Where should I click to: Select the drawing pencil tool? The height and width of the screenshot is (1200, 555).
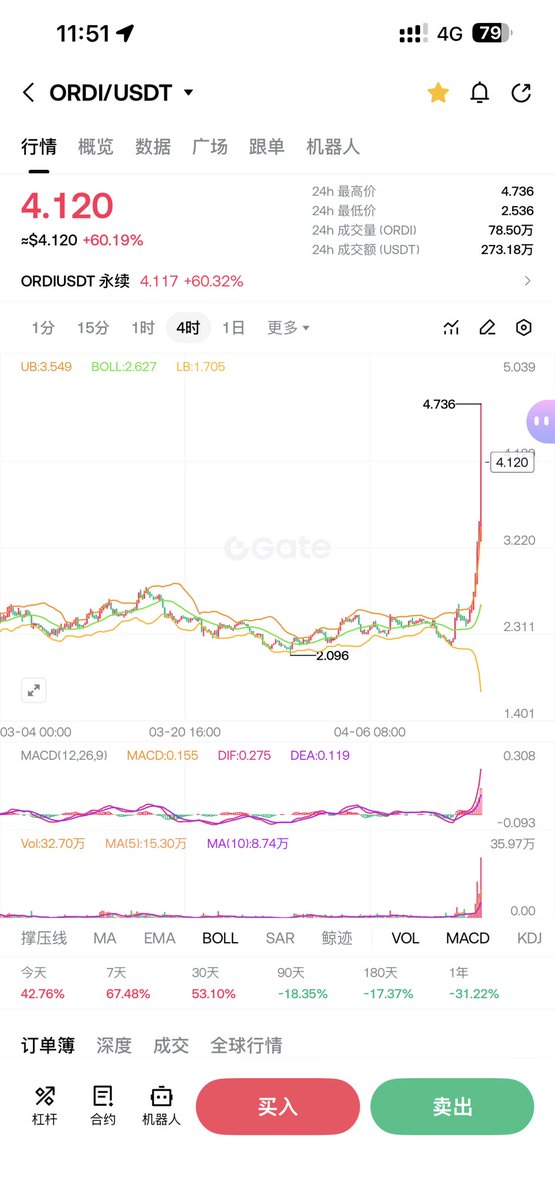(487, 328)
